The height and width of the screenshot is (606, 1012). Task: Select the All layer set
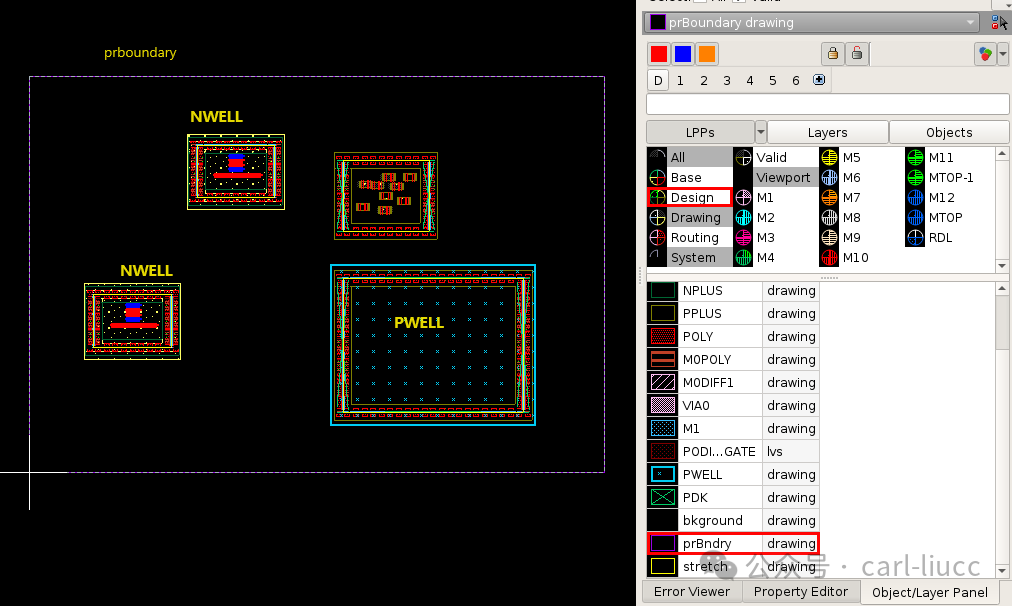(x=690, y=157)
